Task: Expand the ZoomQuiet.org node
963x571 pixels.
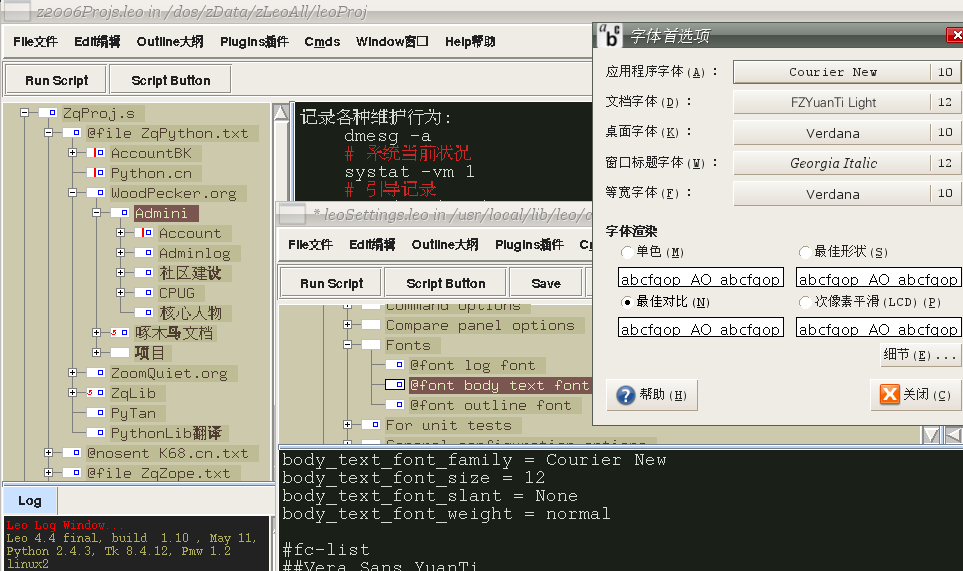Action: [x=73, y=373]
